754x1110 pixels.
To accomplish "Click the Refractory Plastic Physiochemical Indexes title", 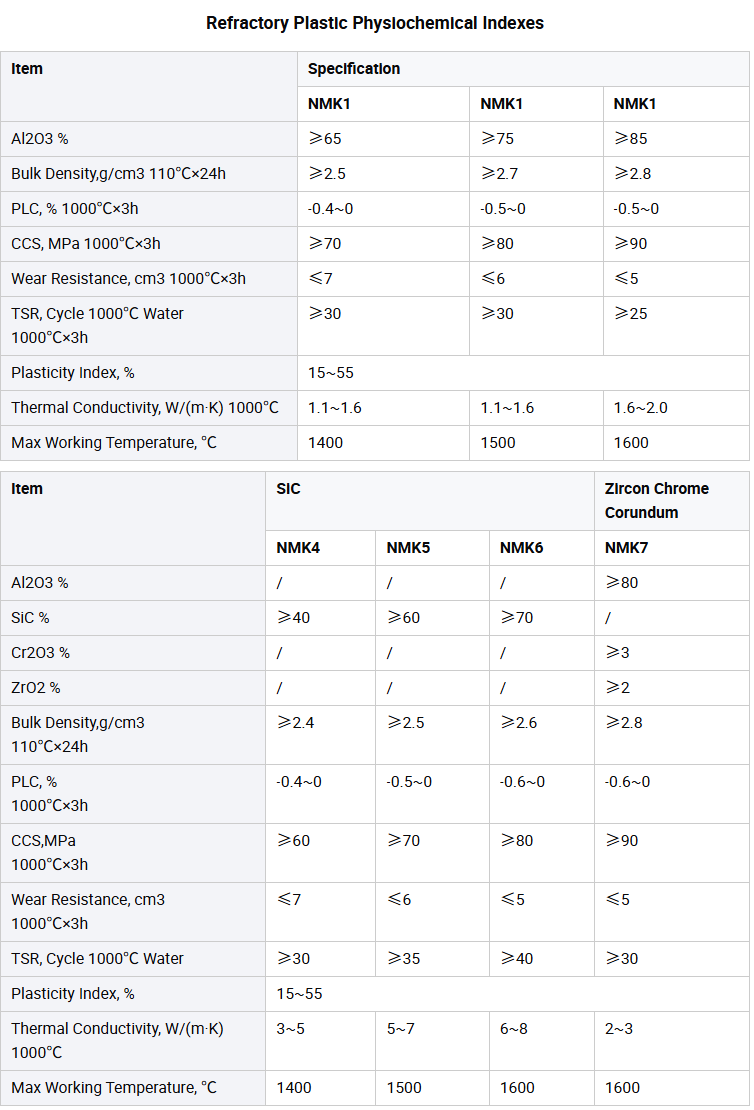I will (375, 23).
